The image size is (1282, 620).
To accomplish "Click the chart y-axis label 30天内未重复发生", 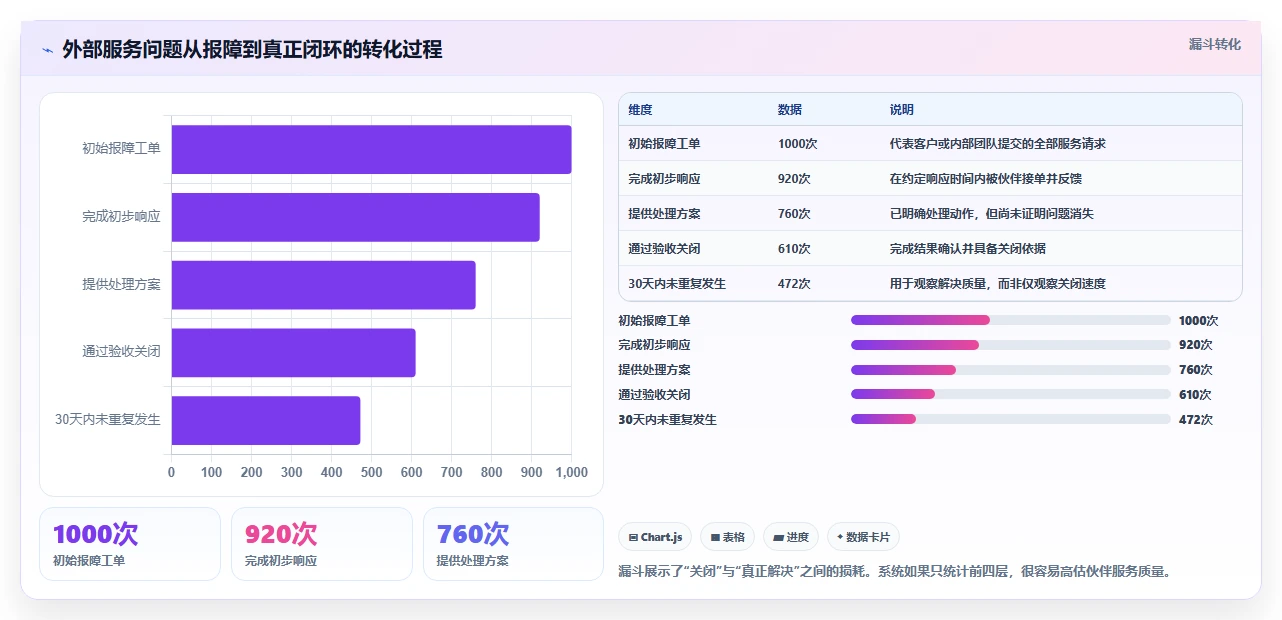I will pos(108,419).
